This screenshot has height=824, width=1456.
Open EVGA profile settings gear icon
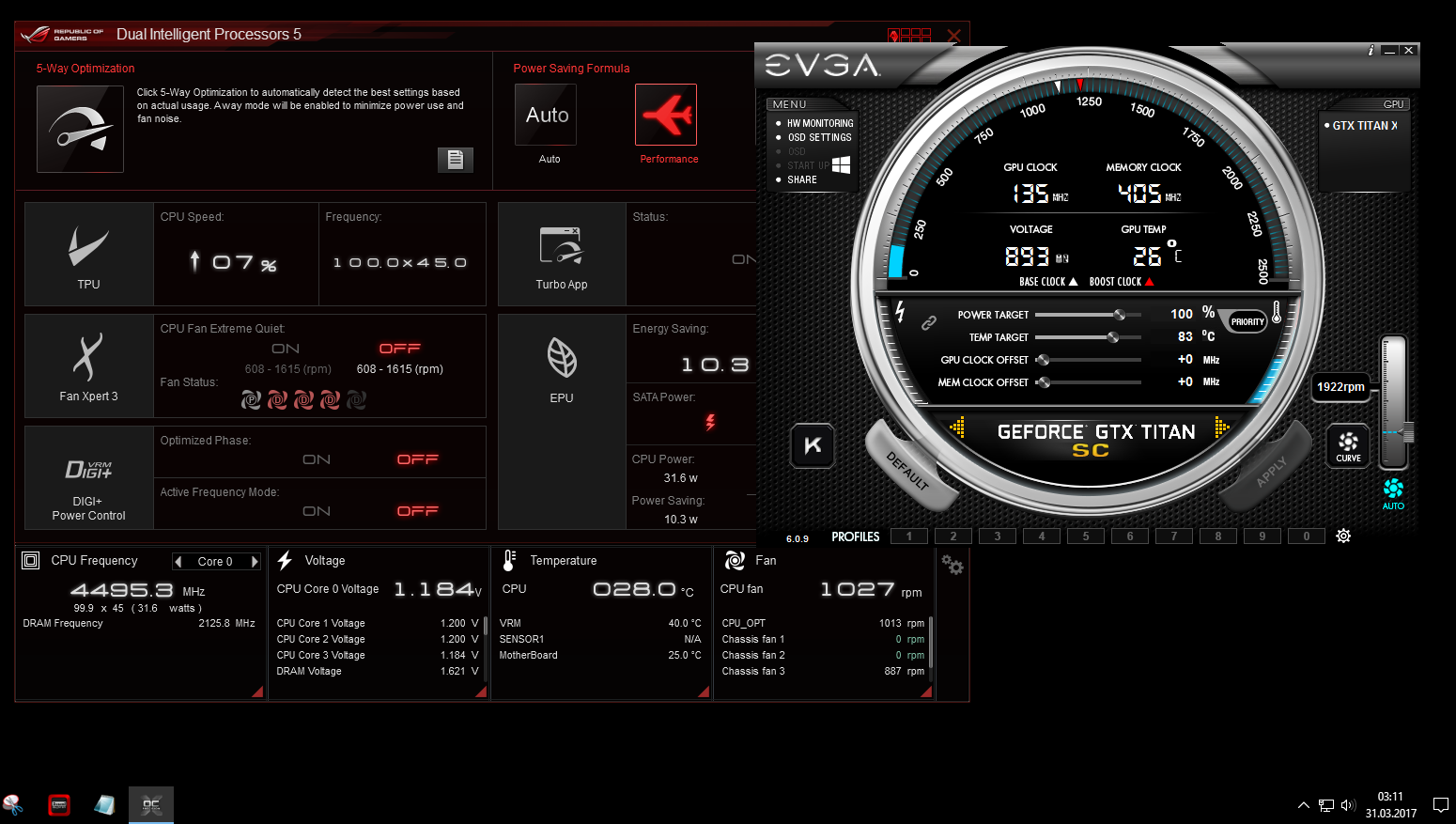1343,536
